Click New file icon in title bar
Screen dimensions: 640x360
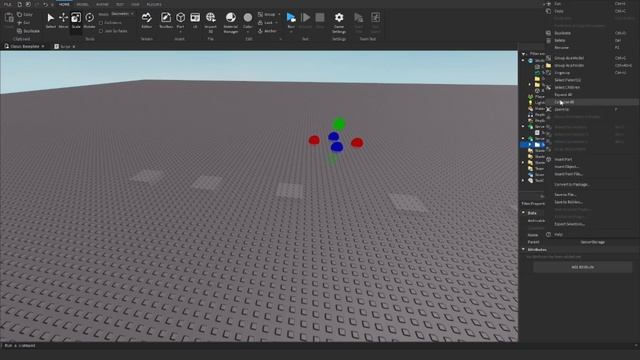19,4
